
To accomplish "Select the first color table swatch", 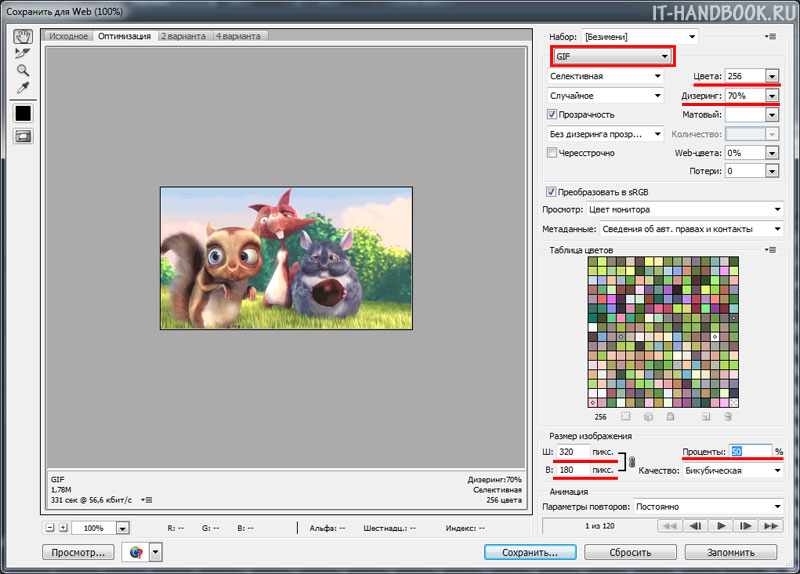I will pyautogui.click(x=592, y=261).
